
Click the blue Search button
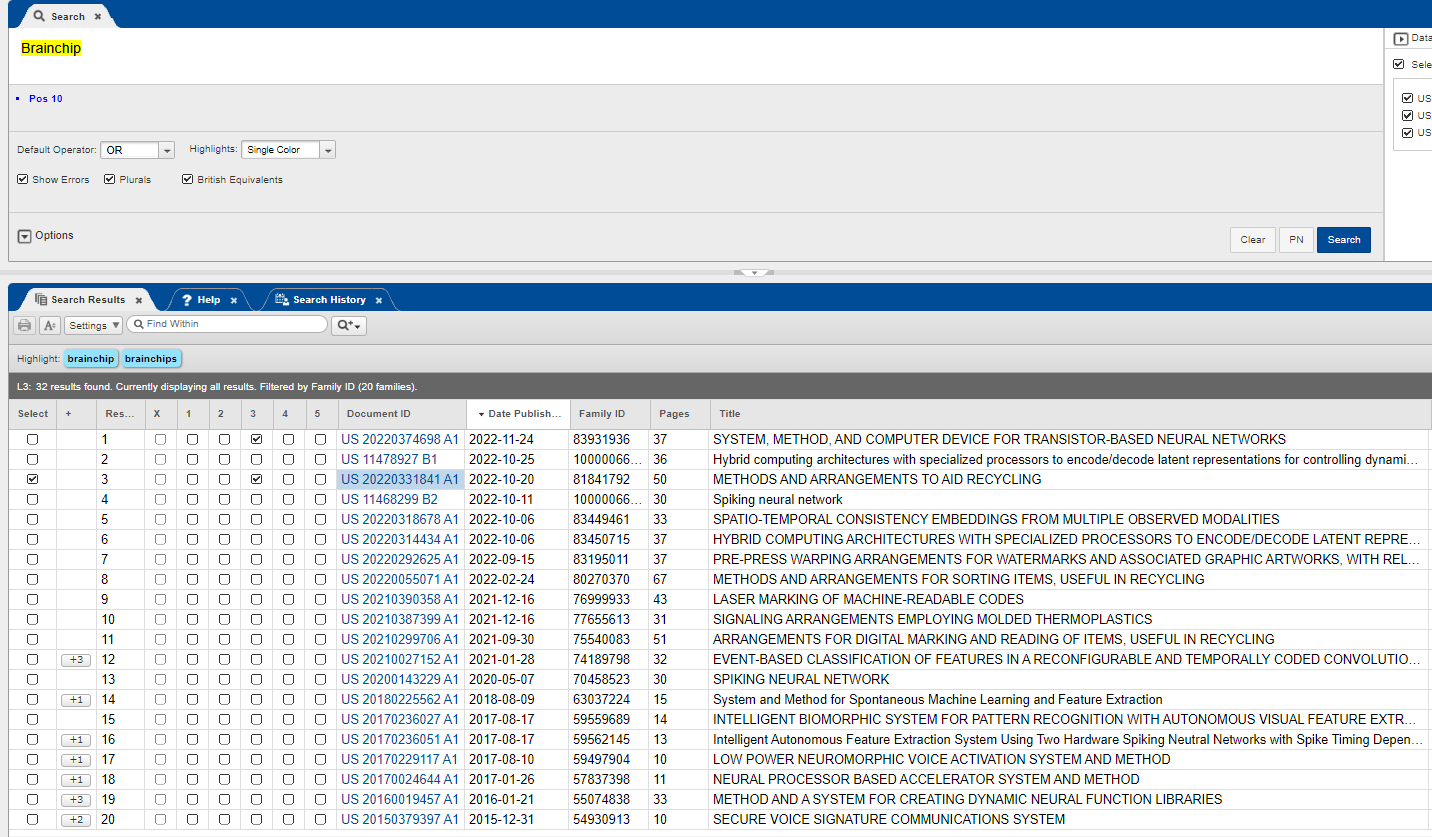tap(1344, 240)
